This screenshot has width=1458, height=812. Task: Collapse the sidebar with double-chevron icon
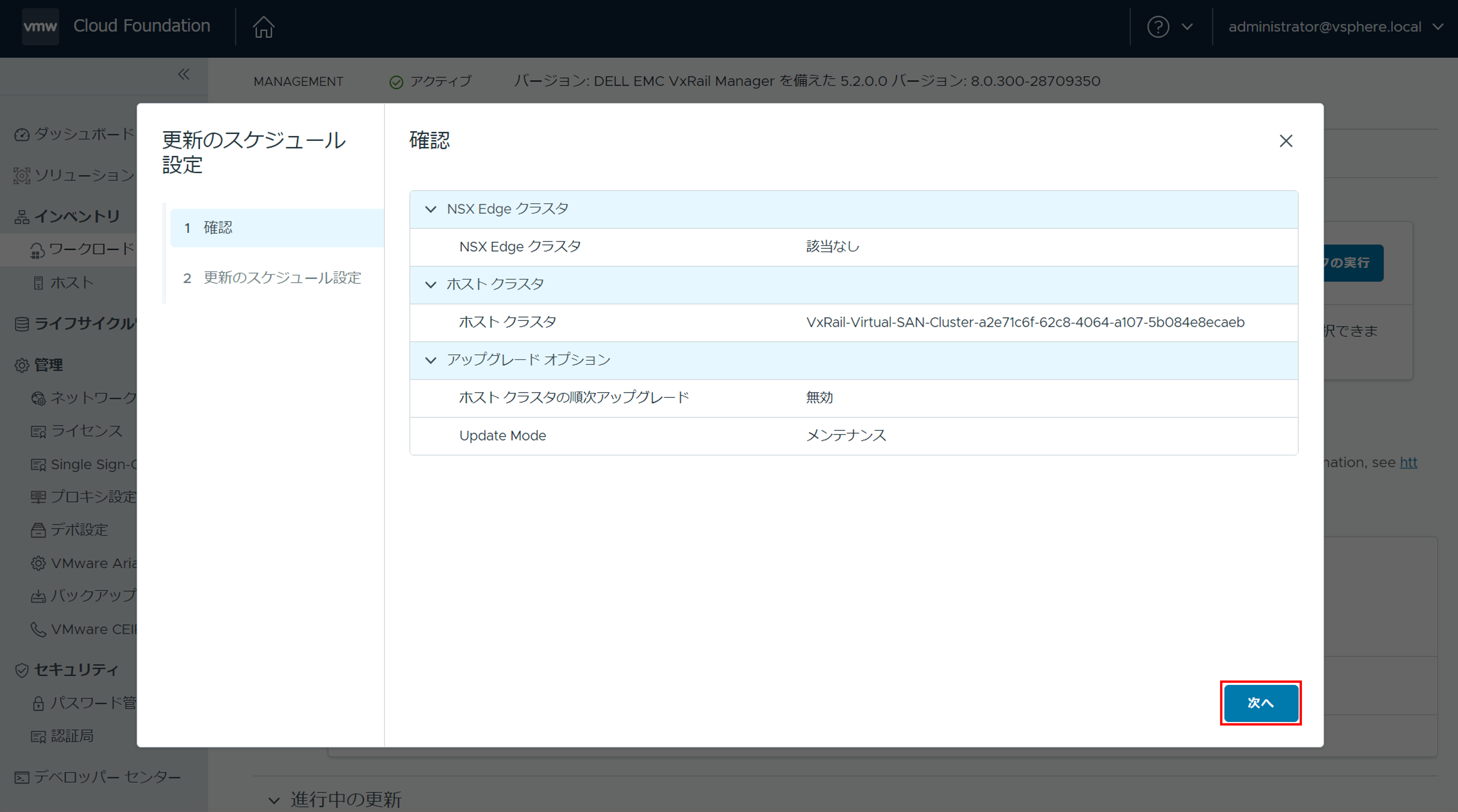(x=183, y=74)
